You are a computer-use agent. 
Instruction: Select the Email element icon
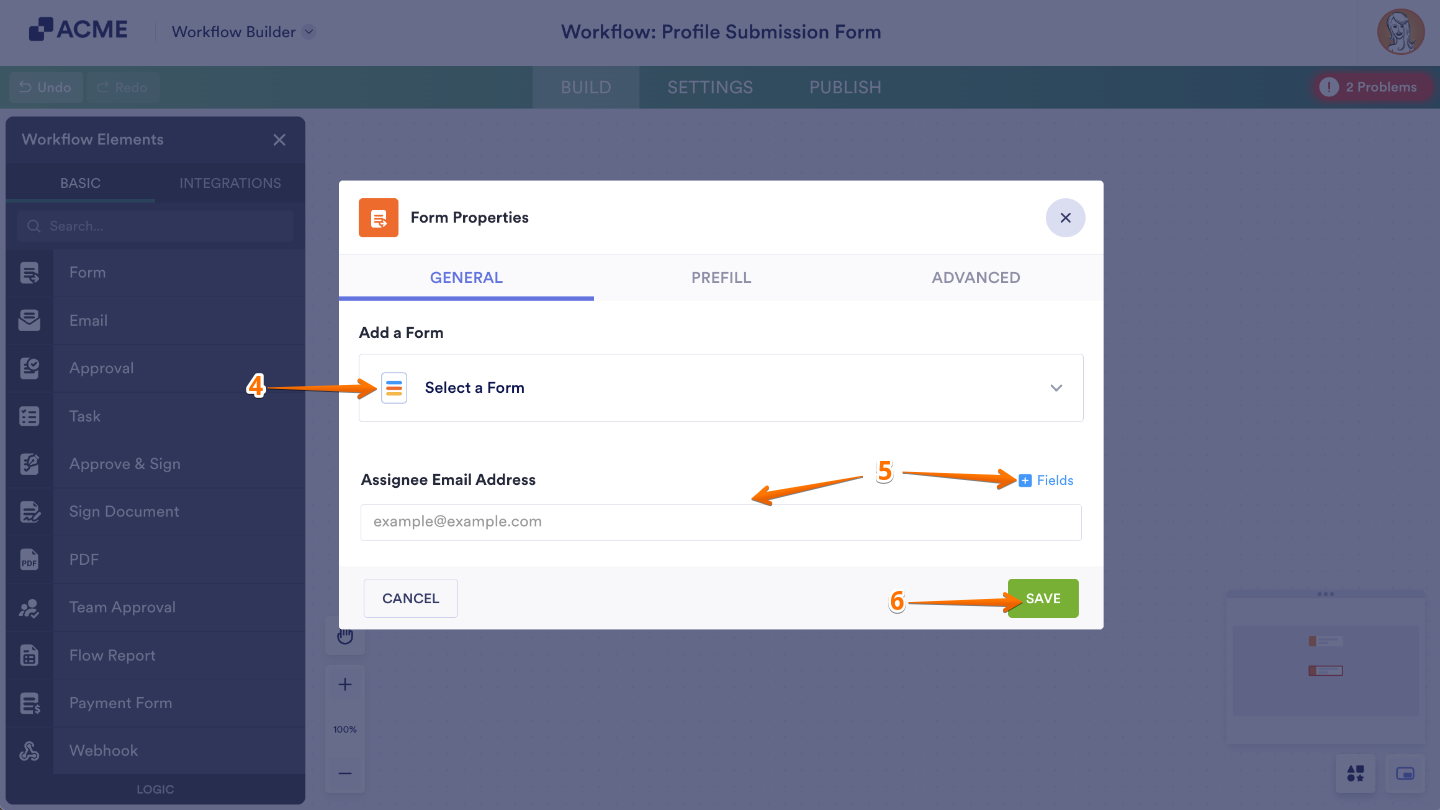click(x=30, y=320)
